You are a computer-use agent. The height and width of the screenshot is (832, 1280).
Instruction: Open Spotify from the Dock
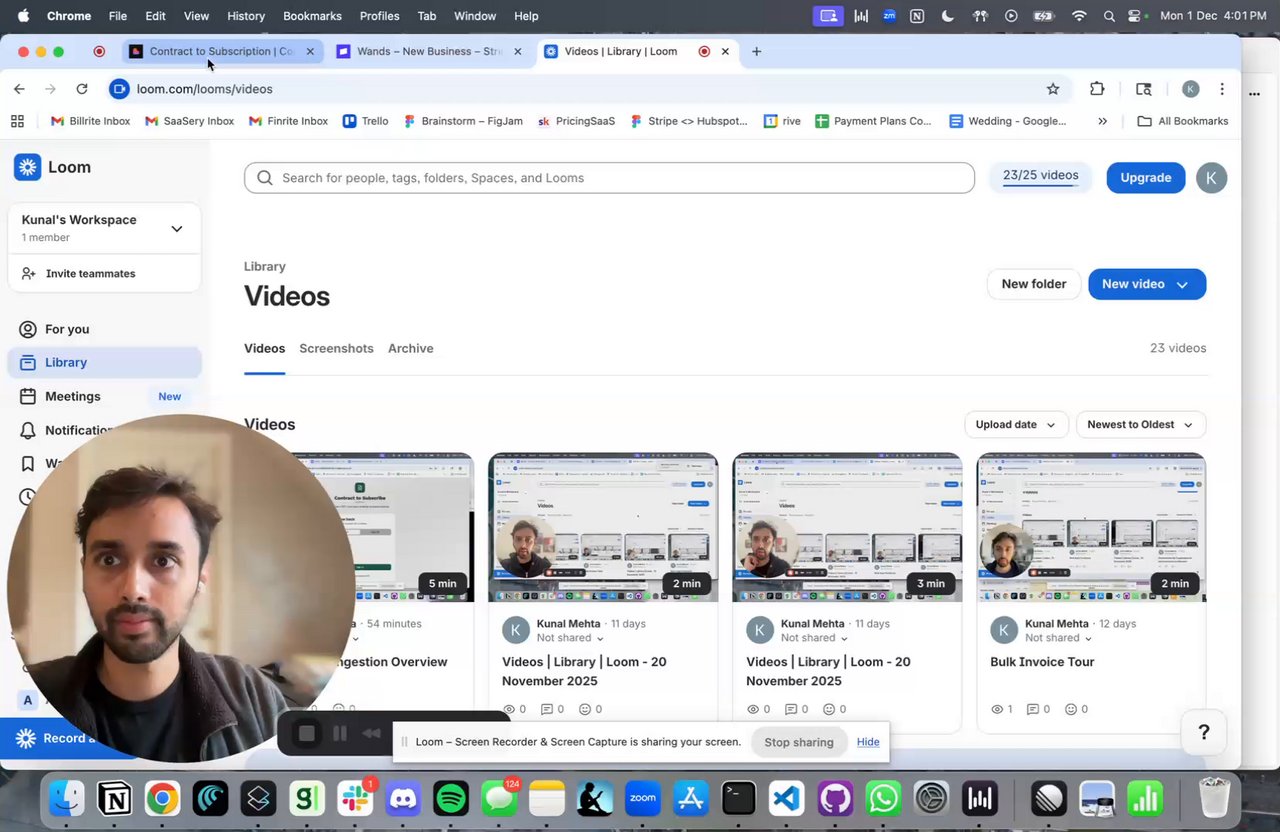pos(451,798)
